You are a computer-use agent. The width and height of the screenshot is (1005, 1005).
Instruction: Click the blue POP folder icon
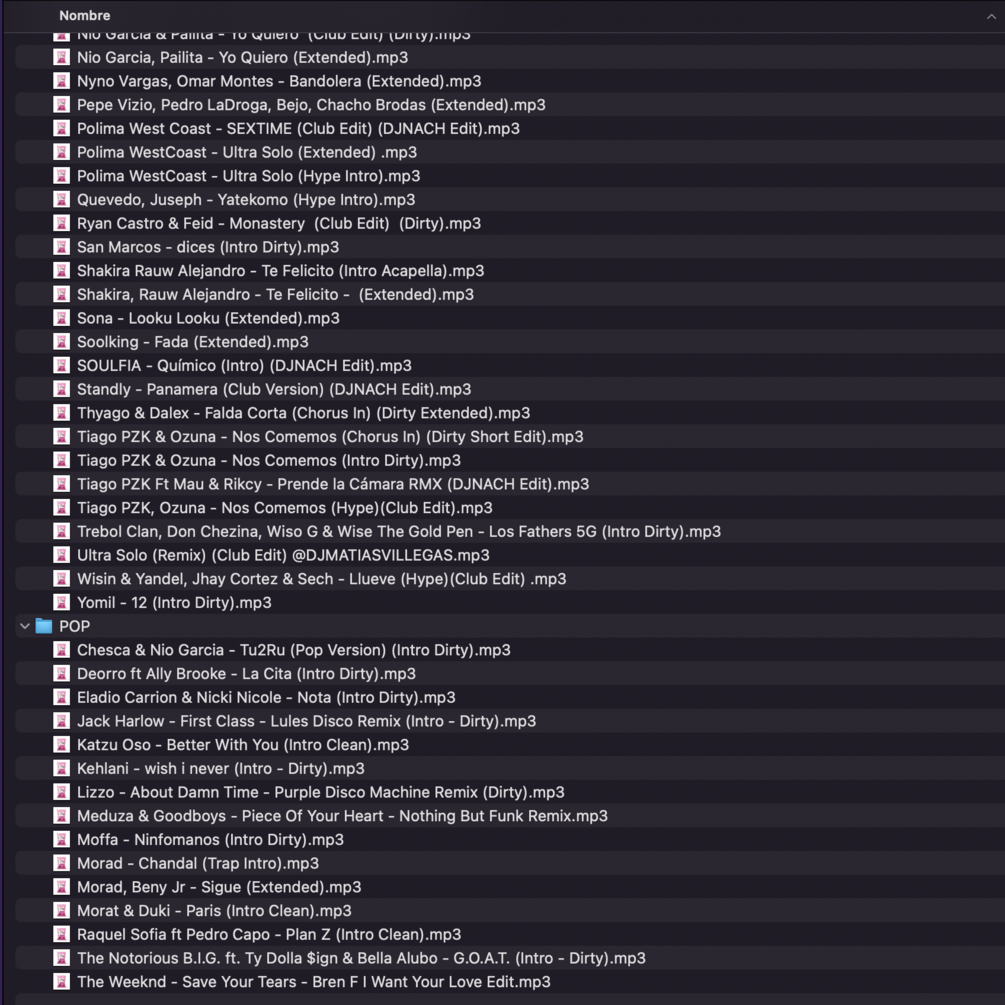click(x=44, y=626)
